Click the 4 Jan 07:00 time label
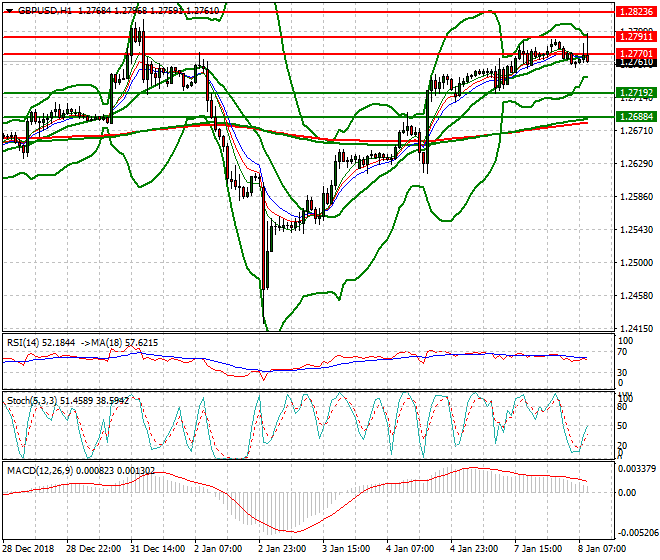The height and width of the screenshot is (560, 660). click(x=410, y=549)
